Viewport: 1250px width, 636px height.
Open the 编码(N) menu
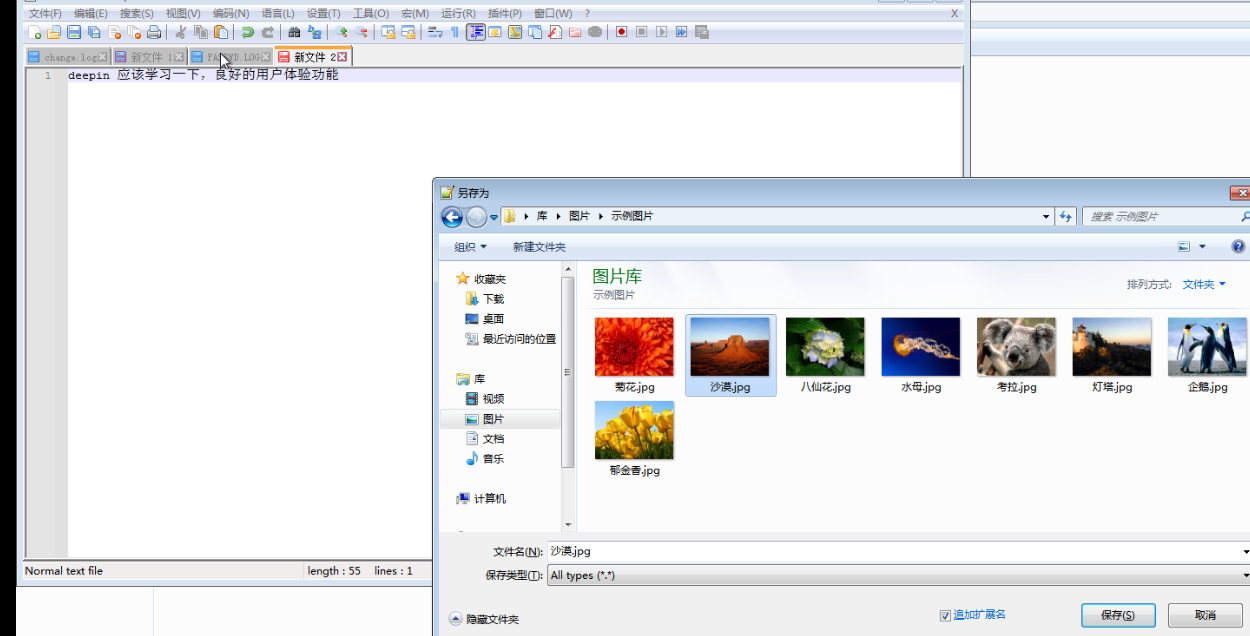coord(231,13)
